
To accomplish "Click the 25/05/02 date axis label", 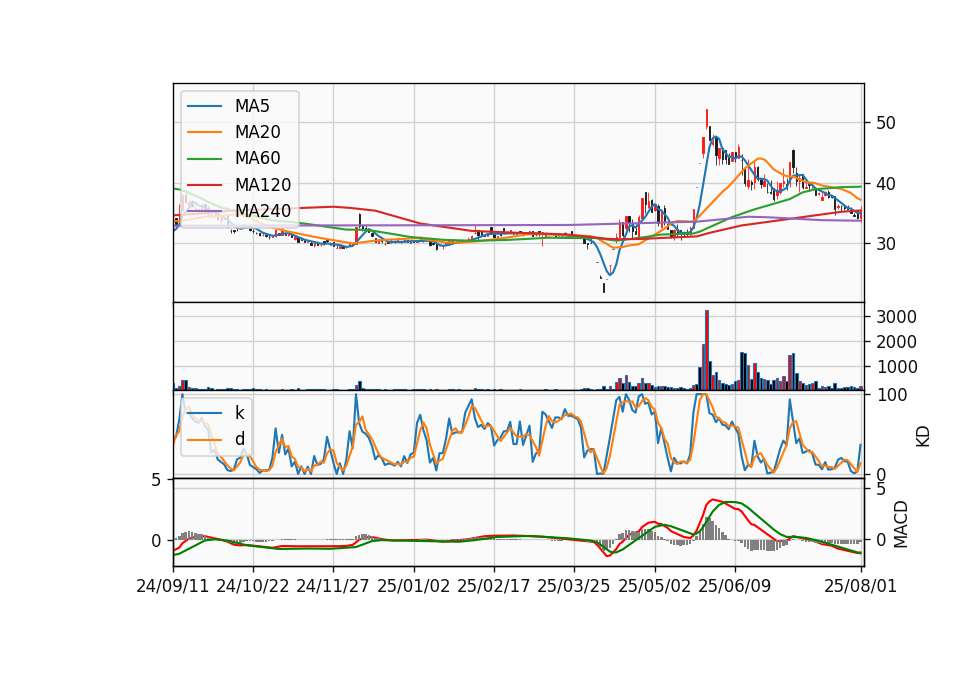I will 654,586.
